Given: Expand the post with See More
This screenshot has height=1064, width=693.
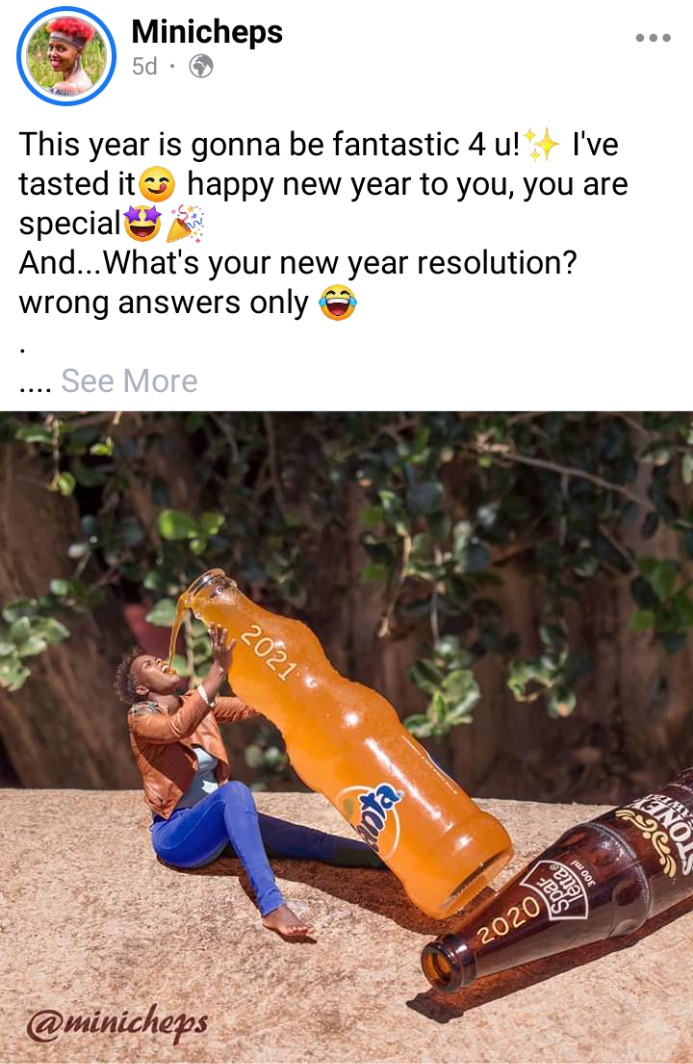Looking at the screenshot, I should [x=129, y=381].
